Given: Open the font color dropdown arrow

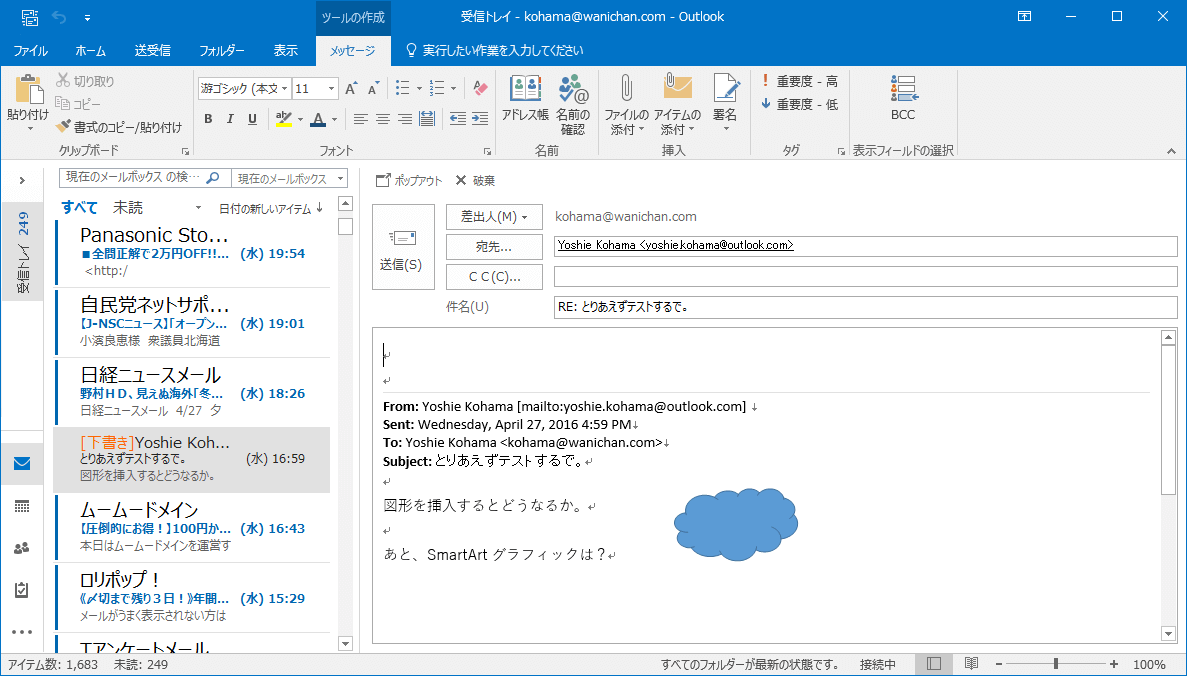Looking at the screenshot, I should (x=334, y=119).
